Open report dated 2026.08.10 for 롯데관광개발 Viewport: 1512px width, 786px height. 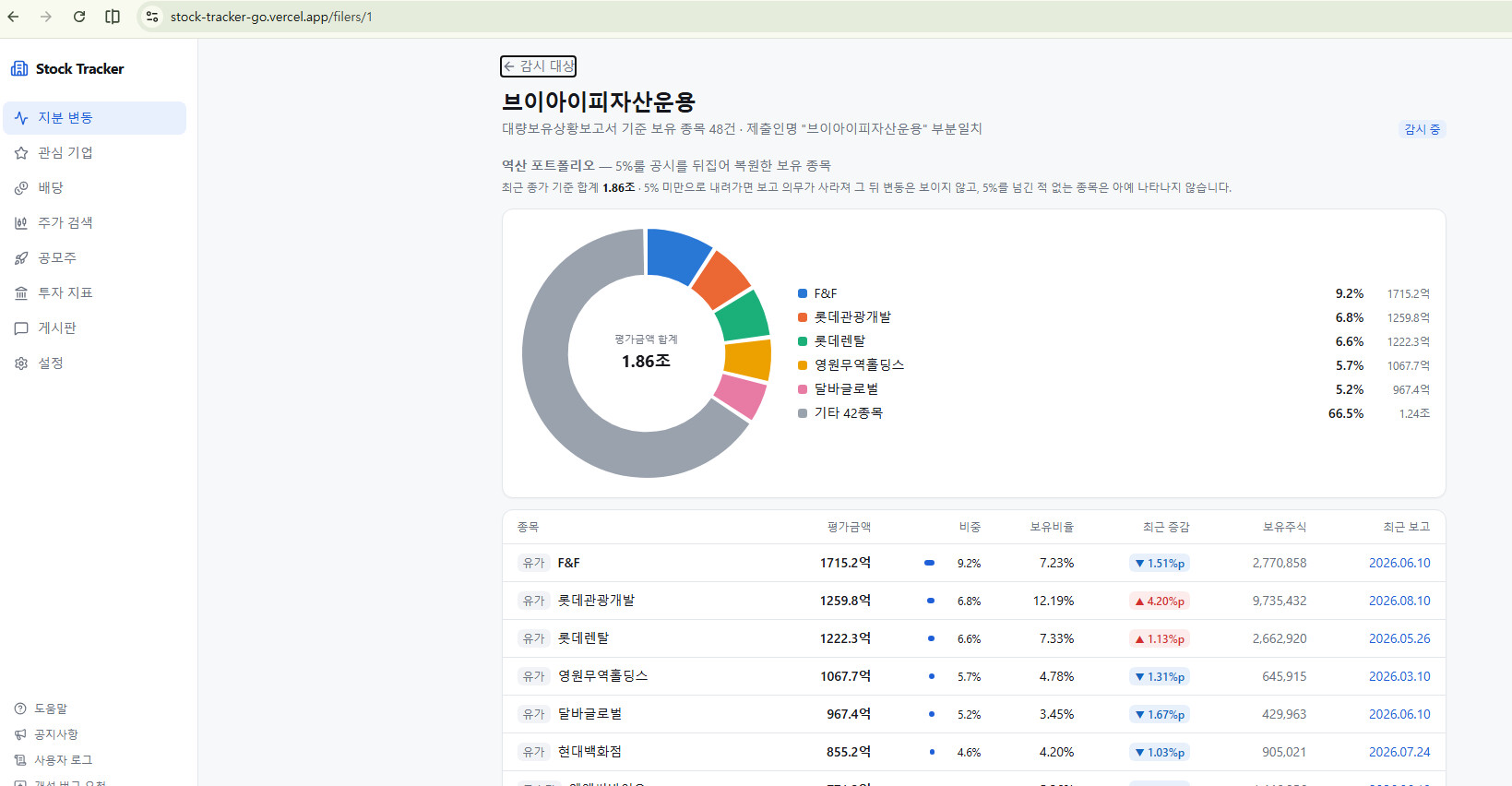1399,601
